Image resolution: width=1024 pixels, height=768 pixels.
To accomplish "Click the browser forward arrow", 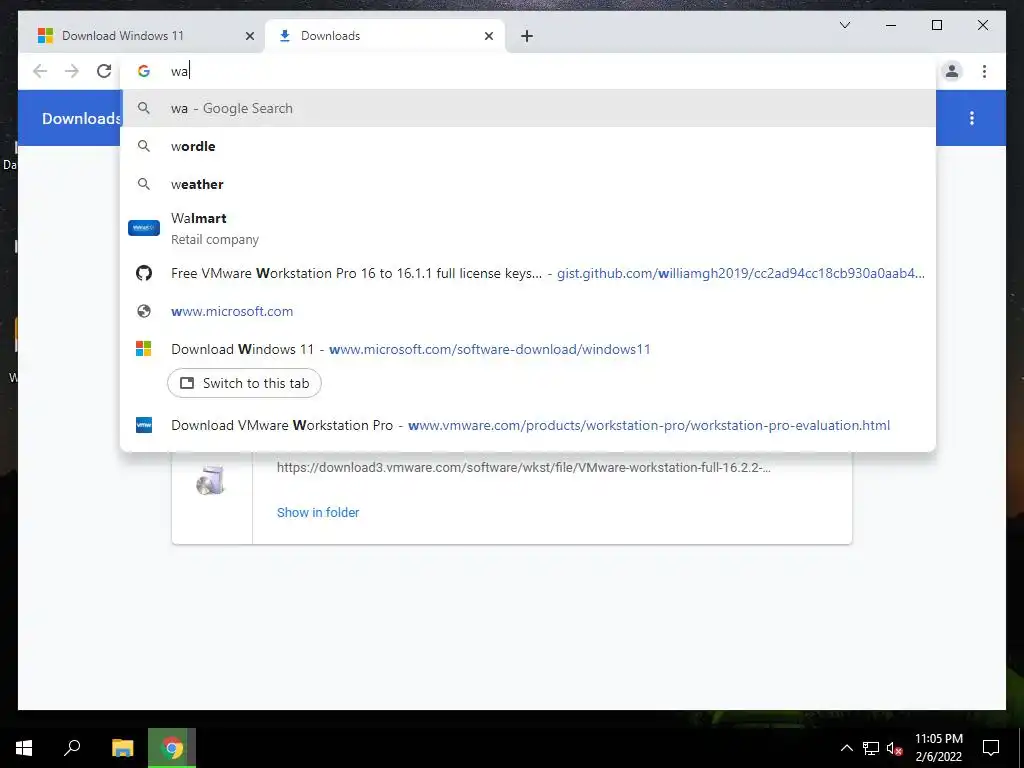I will (x=72, y=71).
